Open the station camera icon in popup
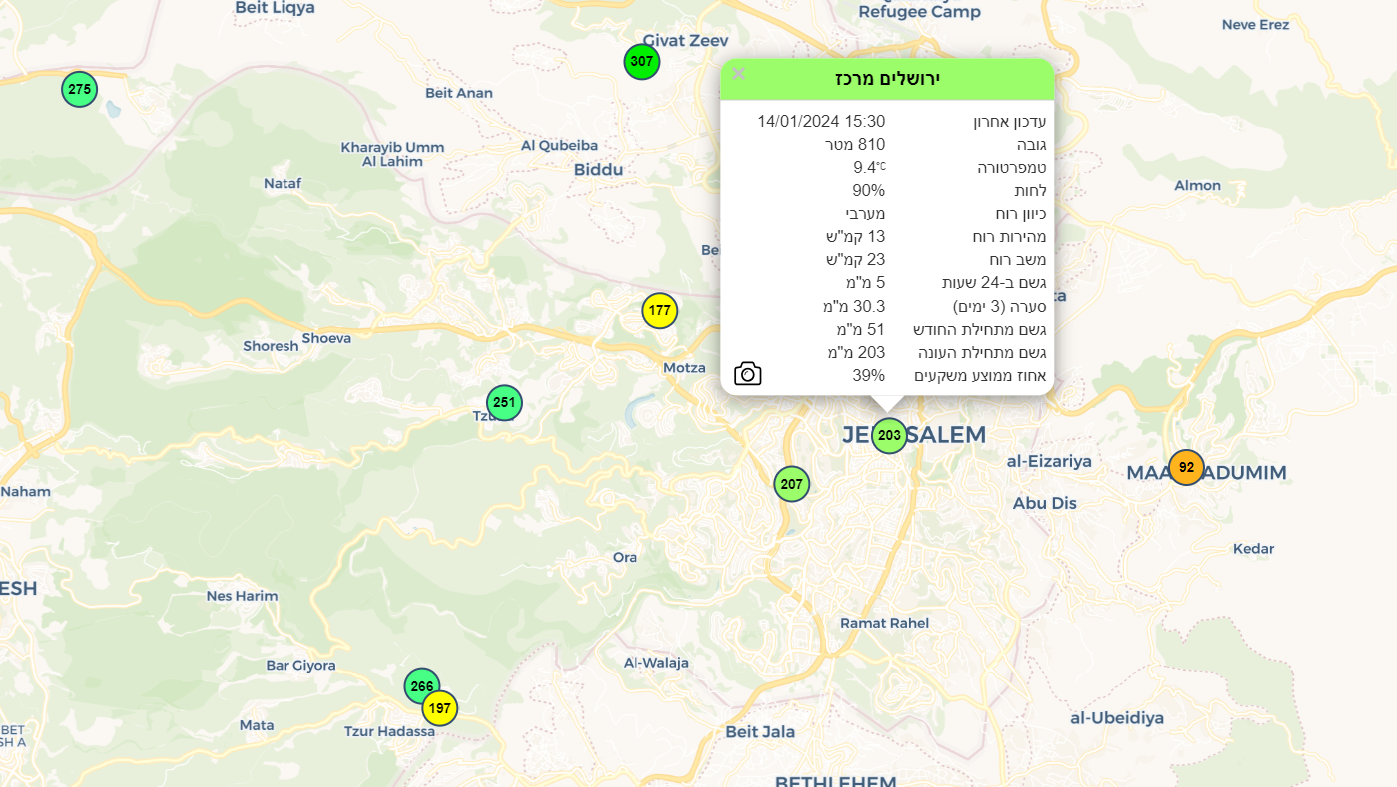 click(x=747, y=374)
